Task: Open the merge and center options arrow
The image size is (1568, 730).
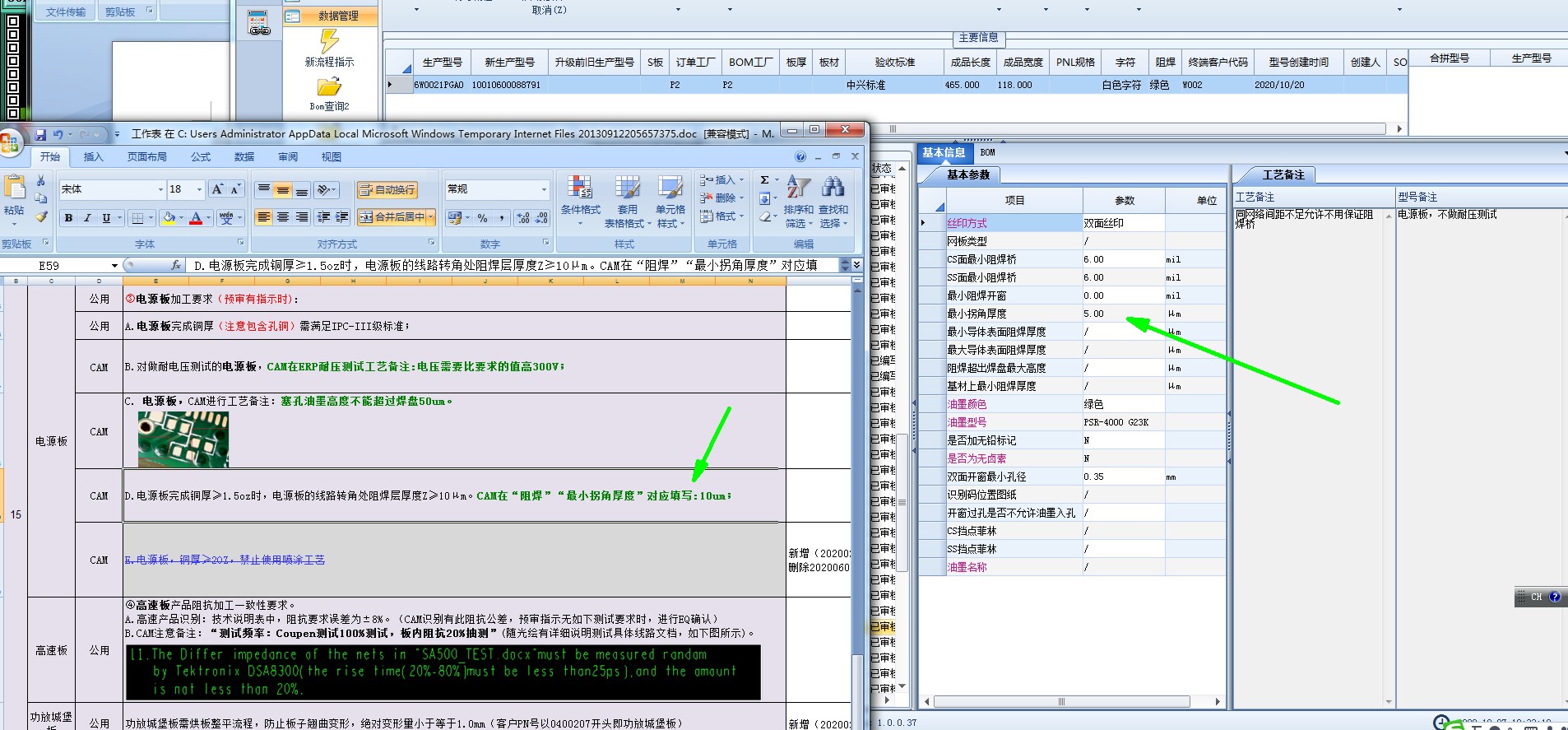Action: (x=429, y=217)
